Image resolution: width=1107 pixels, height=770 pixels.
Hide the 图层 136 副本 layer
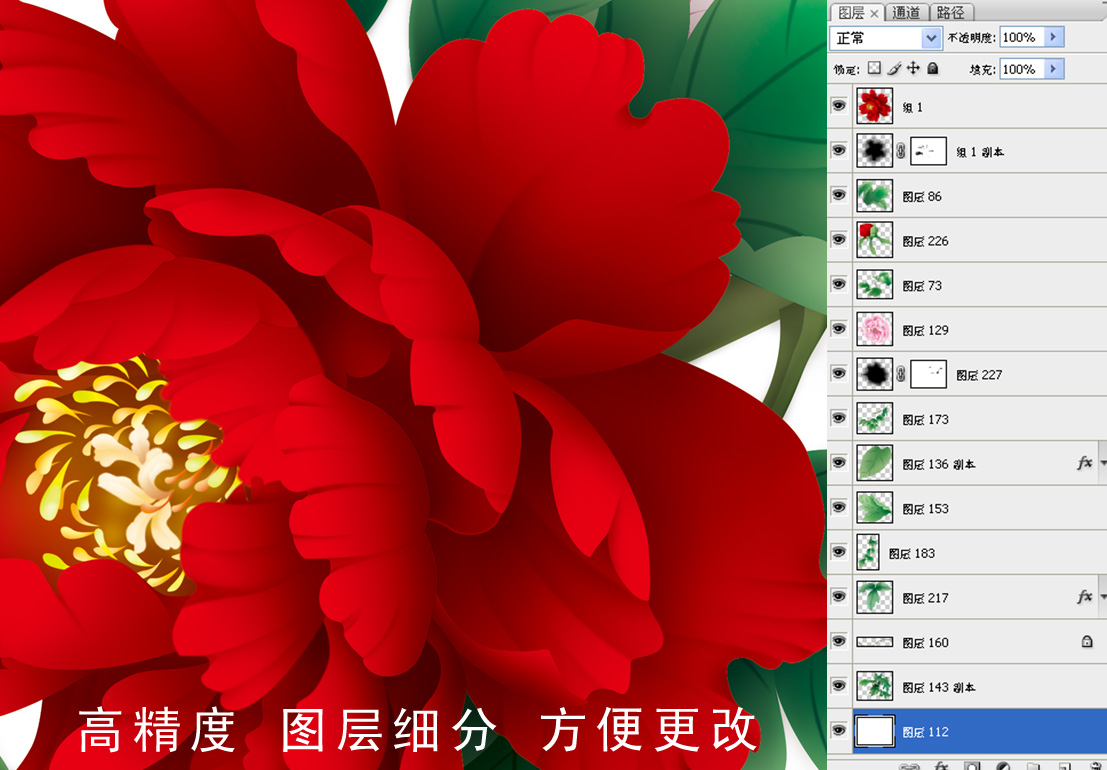click(839, 462)
